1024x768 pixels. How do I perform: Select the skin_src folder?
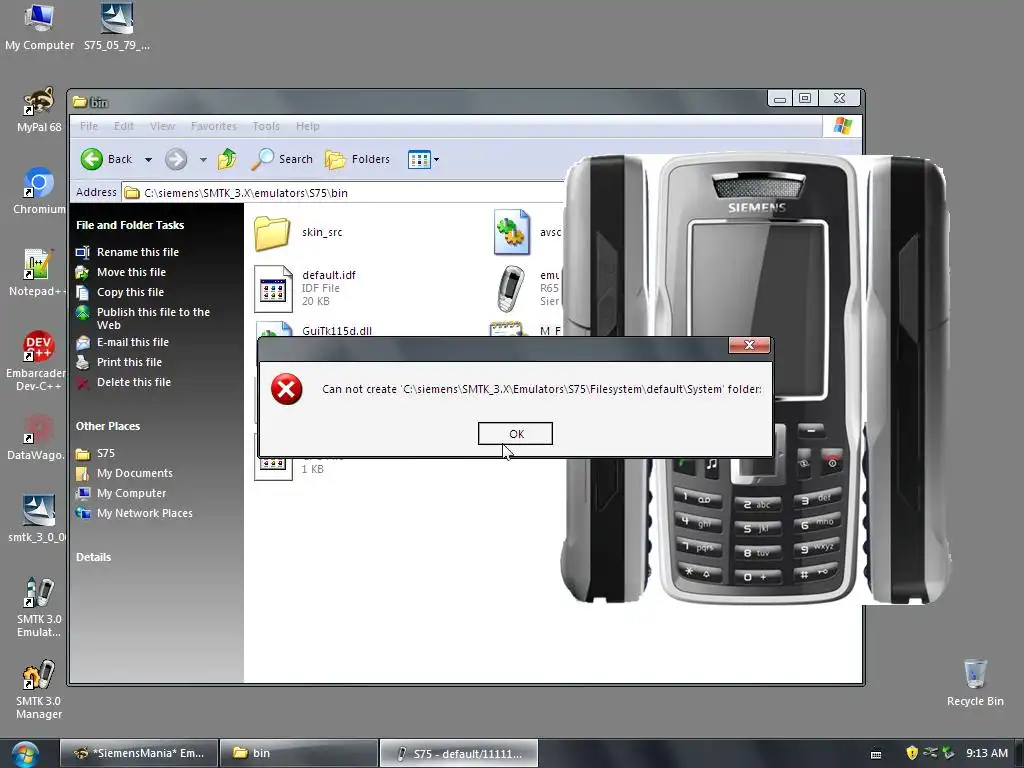298,232
